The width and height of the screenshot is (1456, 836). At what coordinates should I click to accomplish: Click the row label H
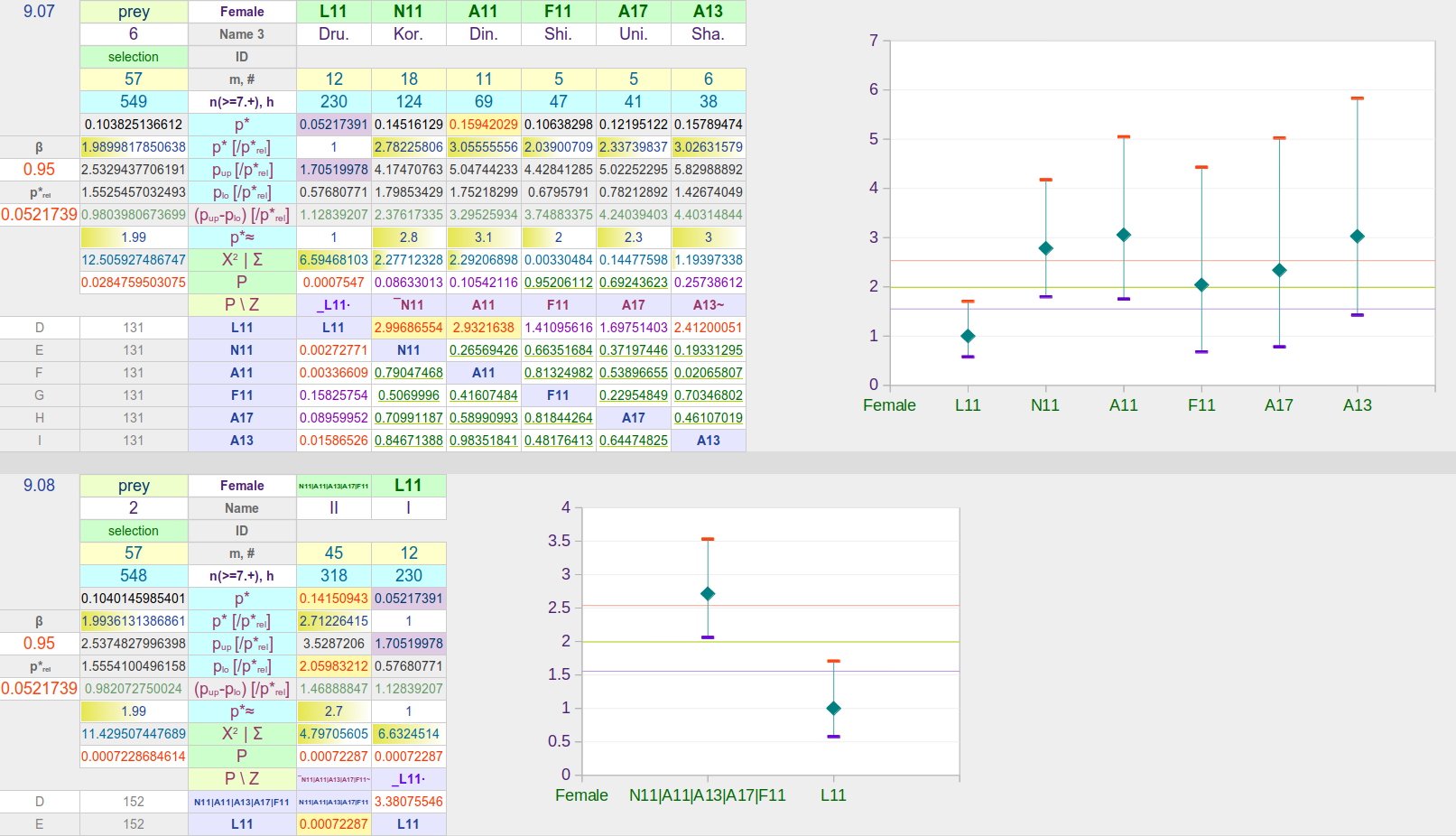point(40,418)
